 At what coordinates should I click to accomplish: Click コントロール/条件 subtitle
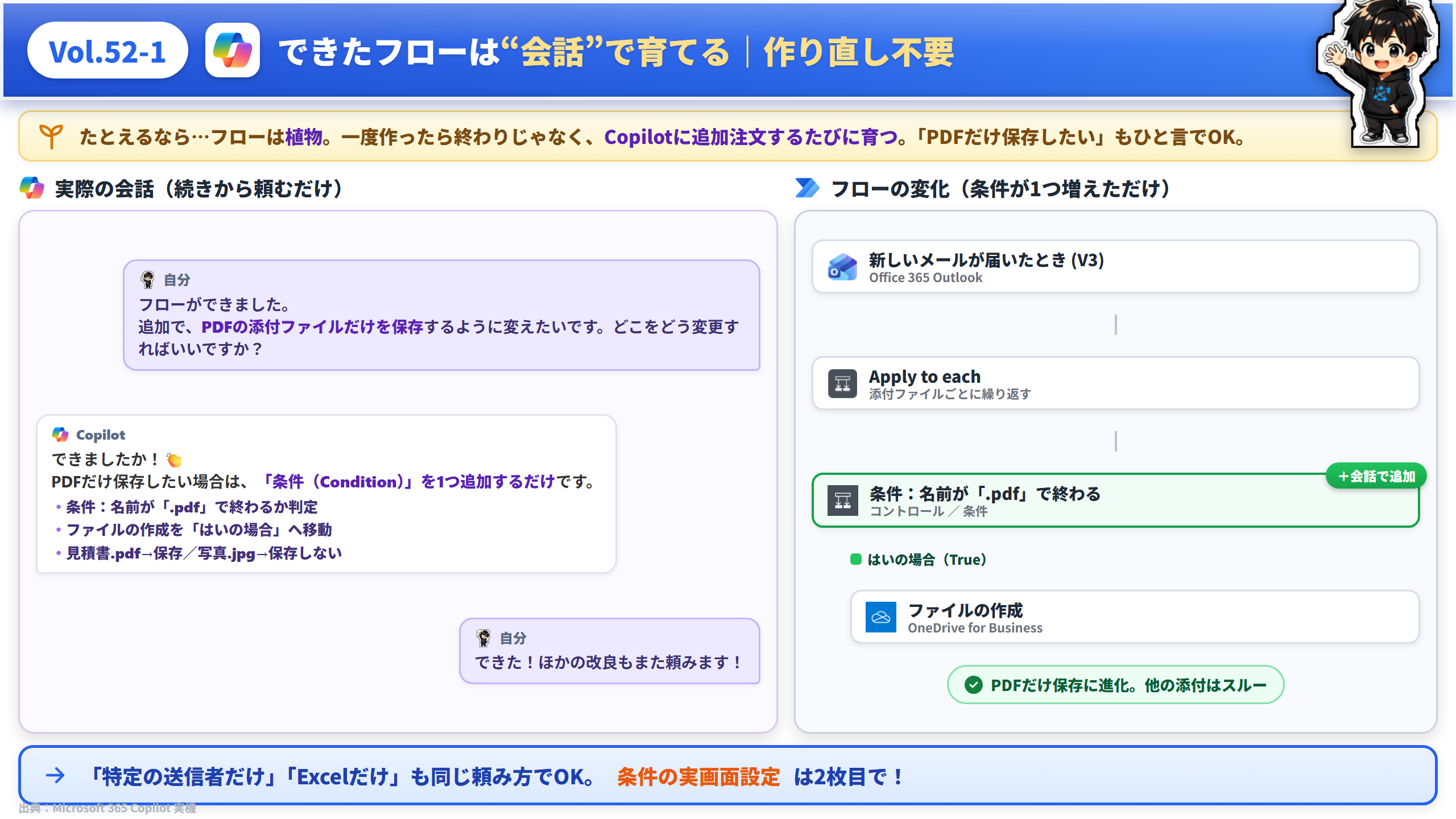click(928, 511)
